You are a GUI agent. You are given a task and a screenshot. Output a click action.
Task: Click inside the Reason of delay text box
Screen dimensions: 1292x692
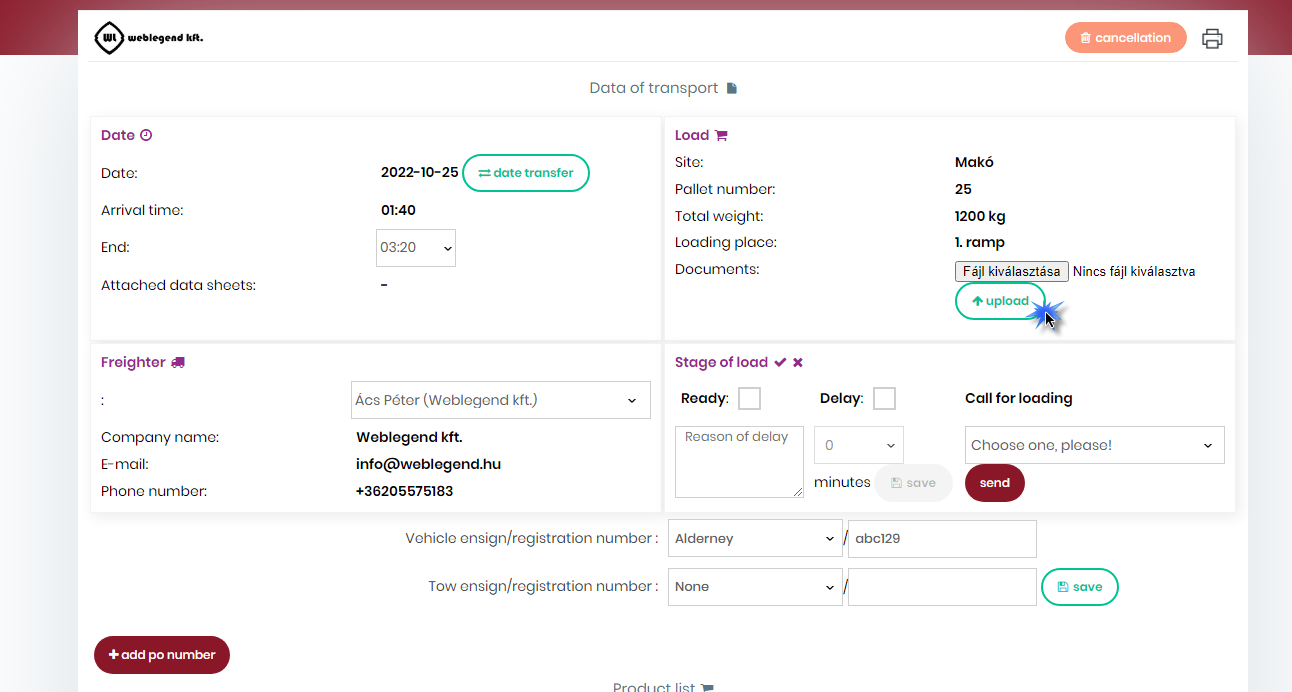pos(739,461)
